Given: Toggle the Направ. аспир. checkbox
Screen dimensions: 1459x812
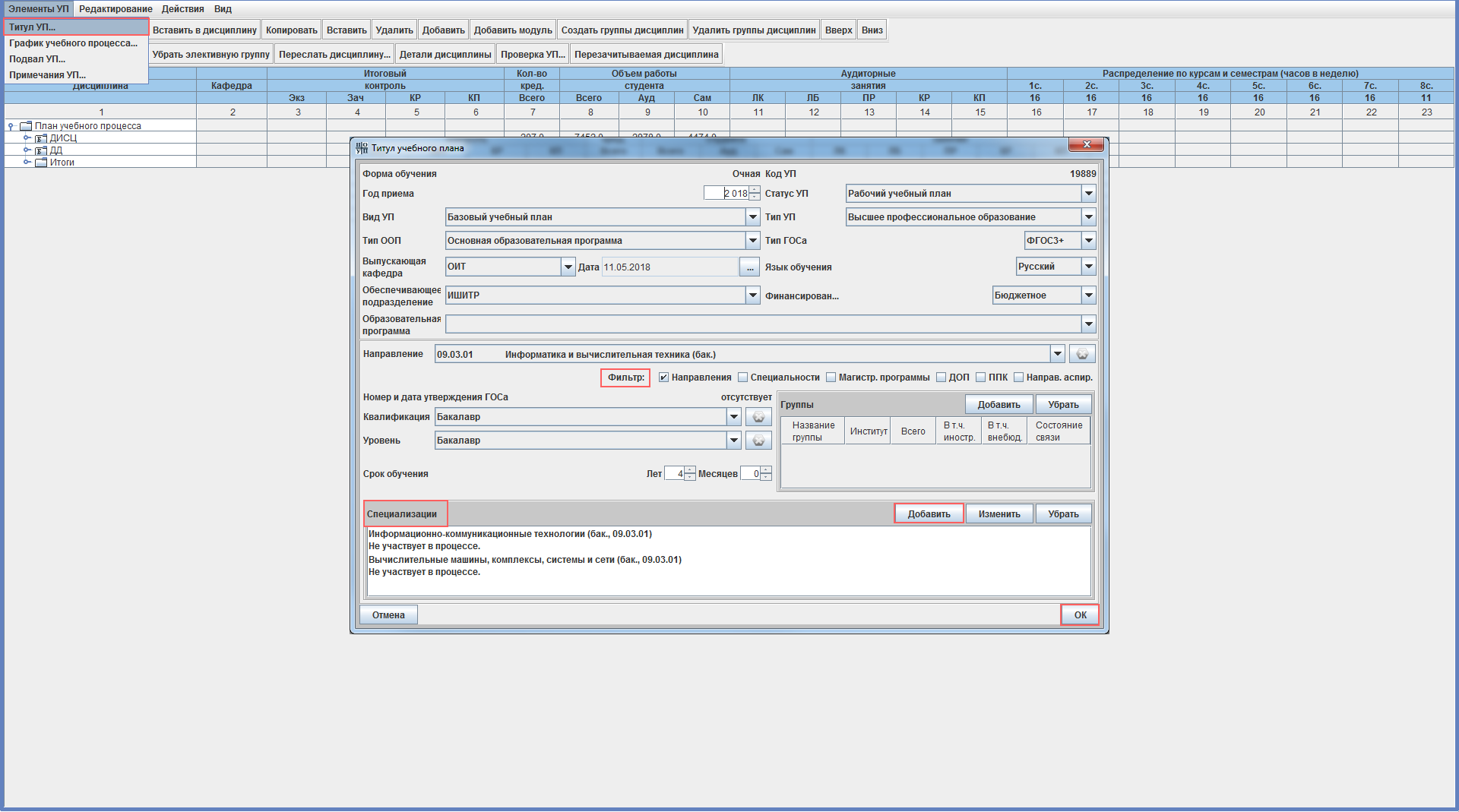Looking at the screenshot, I should tap(1018, 378).
